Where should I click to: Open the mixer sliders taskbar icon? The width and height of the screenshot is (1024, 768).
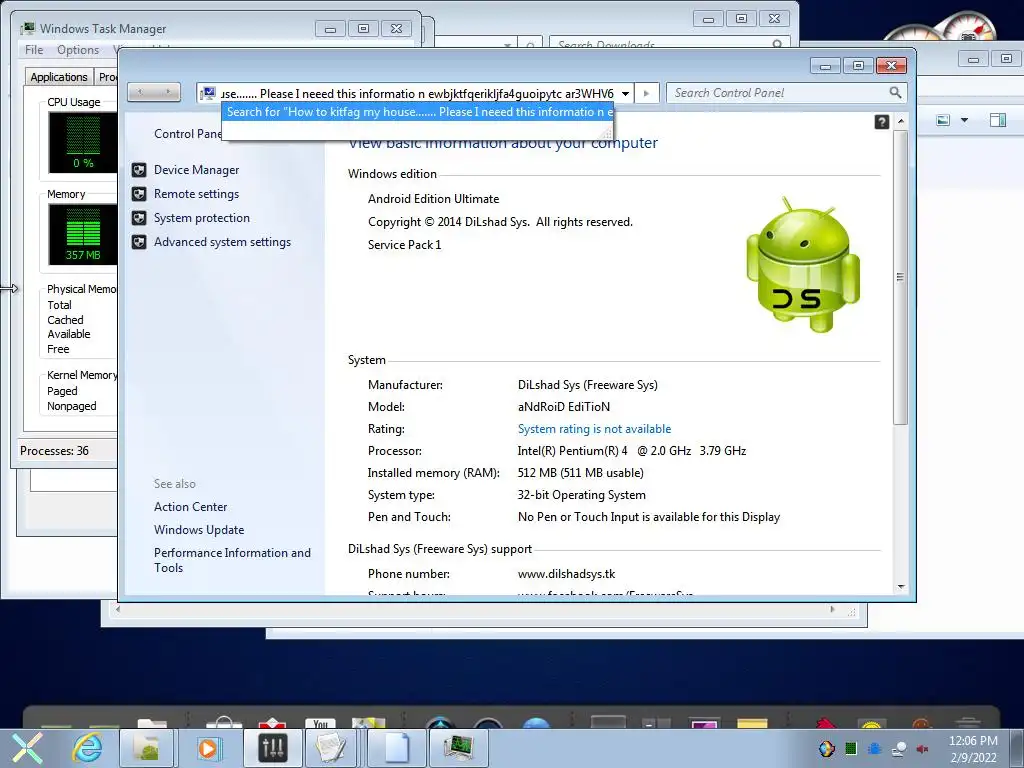(x=272, y=748)
